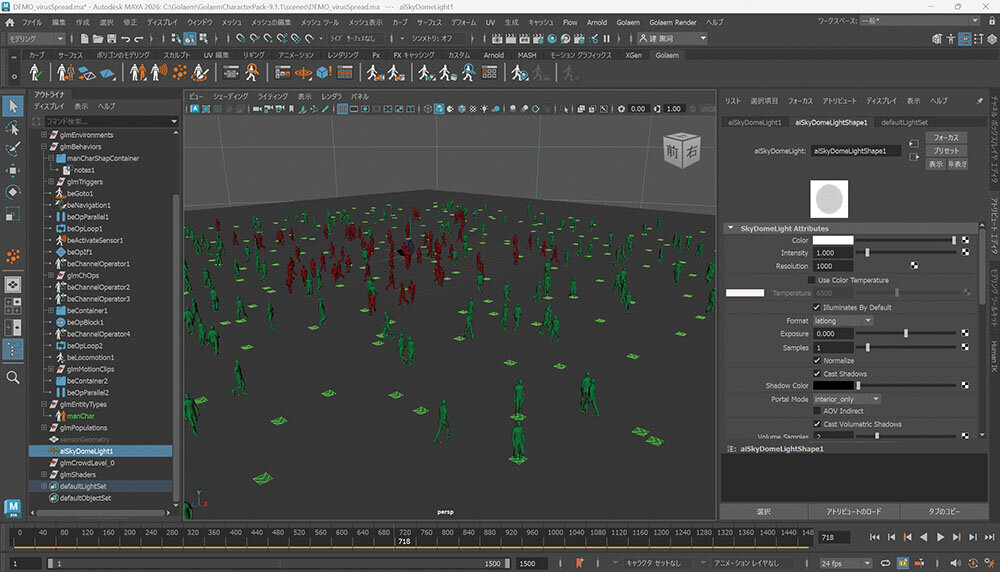Click the Resolution map checker button
Image resolution: width=1000 pixels, height=572 pixels.
(x=914, y=265)
